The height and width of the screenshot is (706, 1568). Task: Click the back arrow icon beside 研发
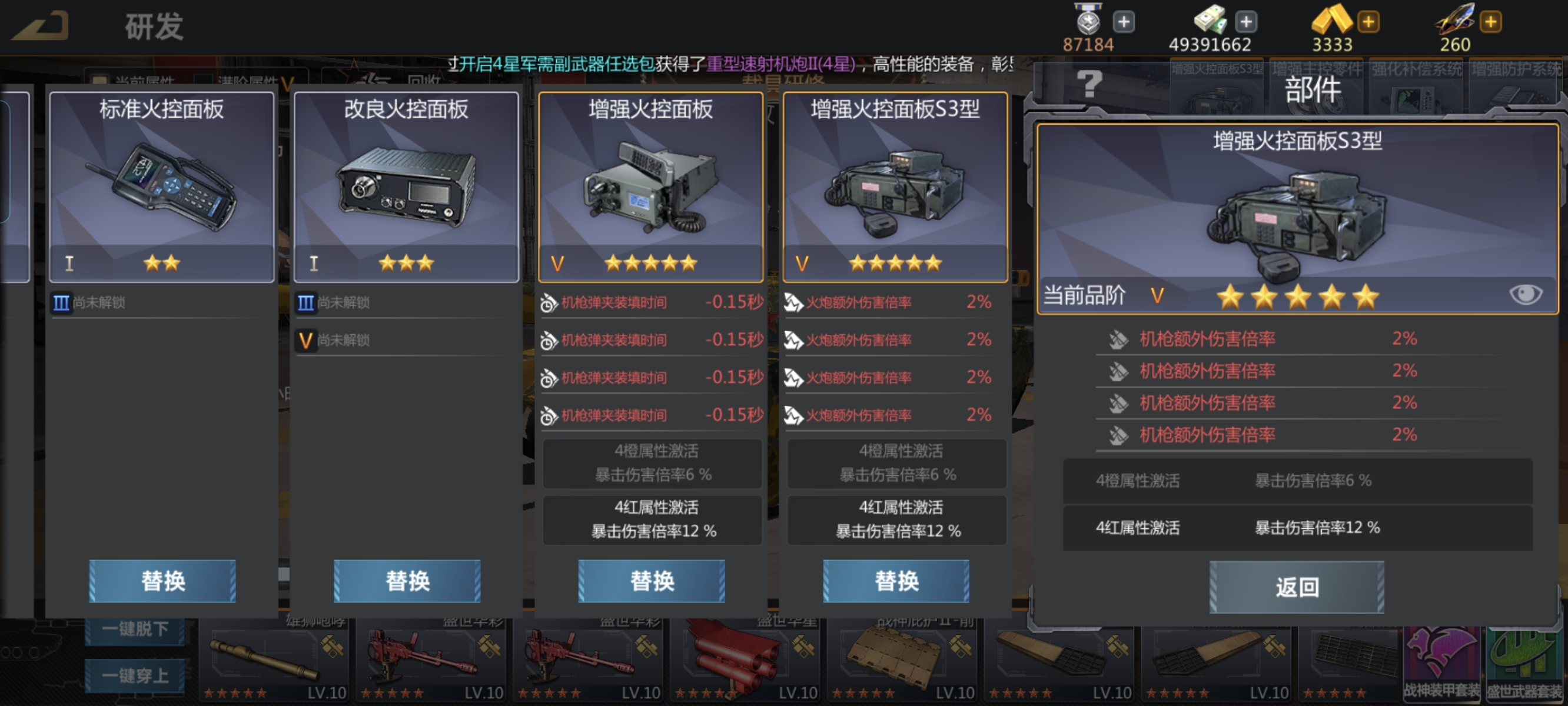coord(41,25)
